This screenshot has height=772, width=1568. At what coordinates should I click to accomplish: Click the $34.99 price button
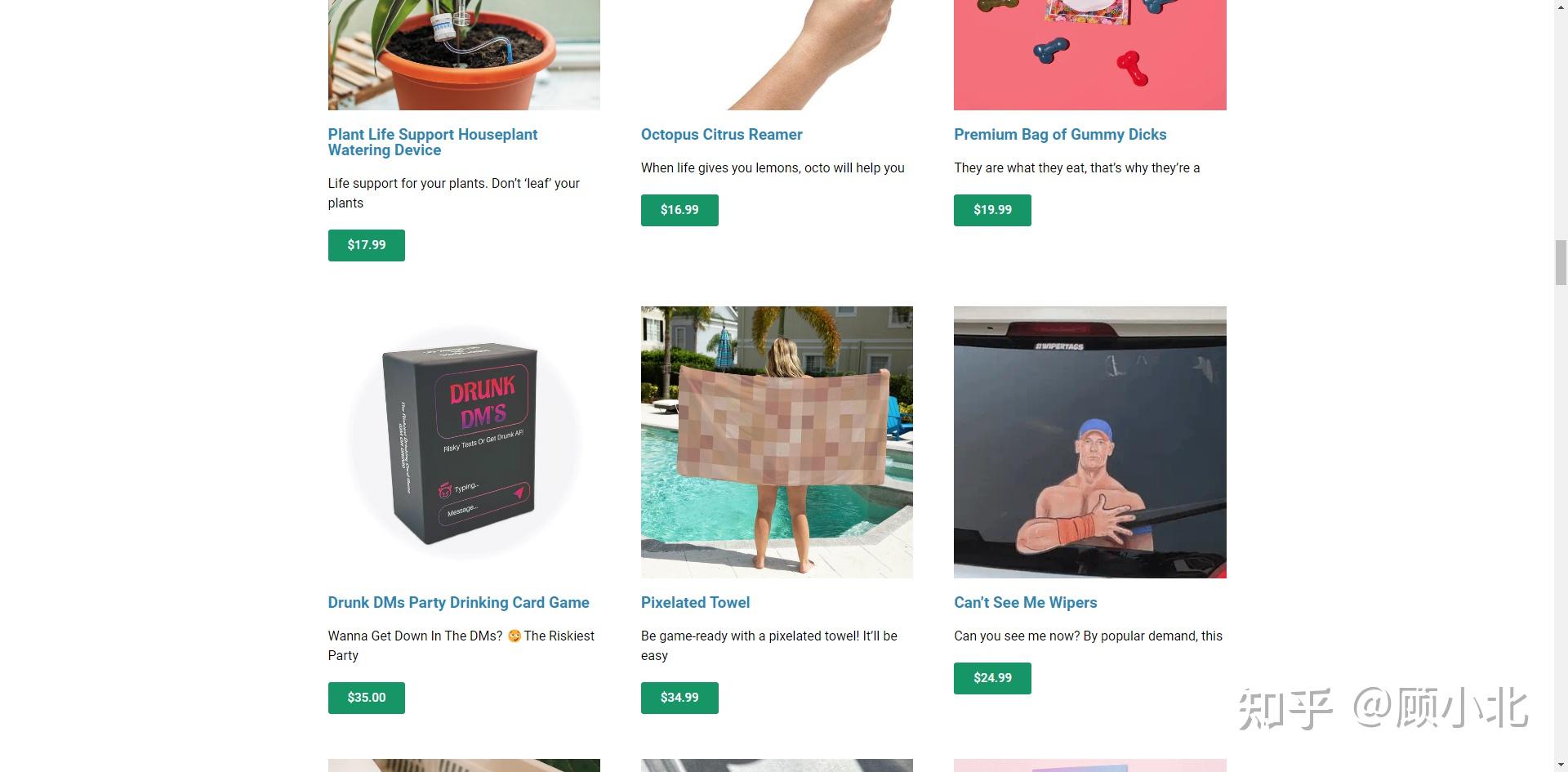679,698
